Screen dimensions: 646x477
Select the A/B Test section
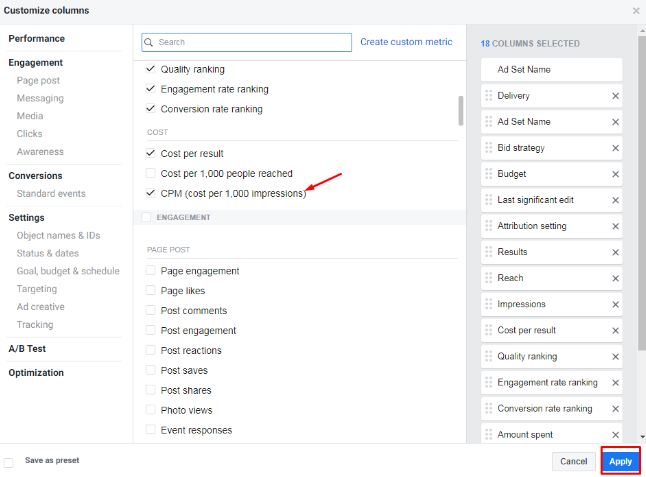tap(27, 349)
